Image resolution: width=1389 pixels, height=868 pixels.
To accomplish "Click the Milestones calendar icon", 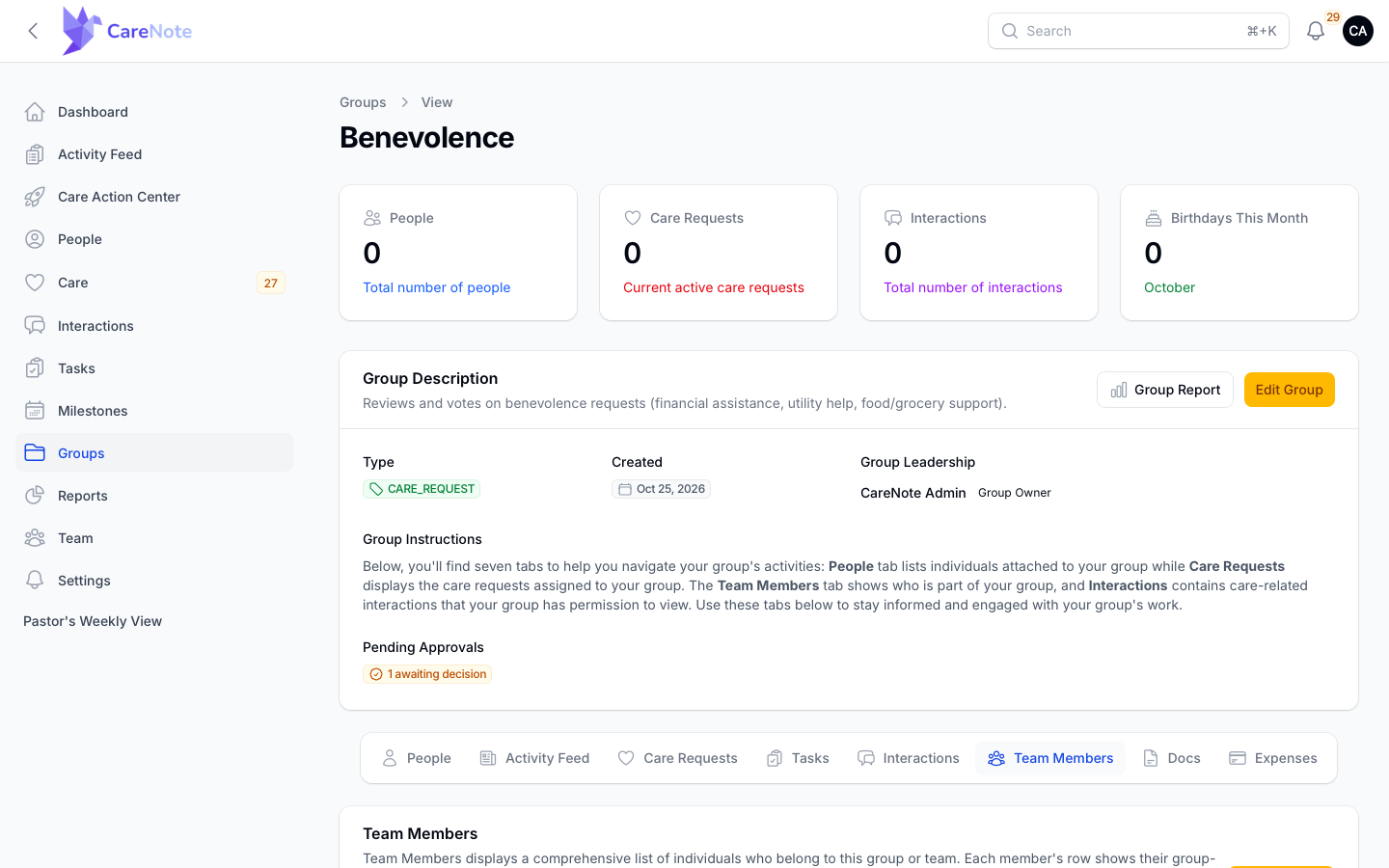I will (x=35, y=411).
